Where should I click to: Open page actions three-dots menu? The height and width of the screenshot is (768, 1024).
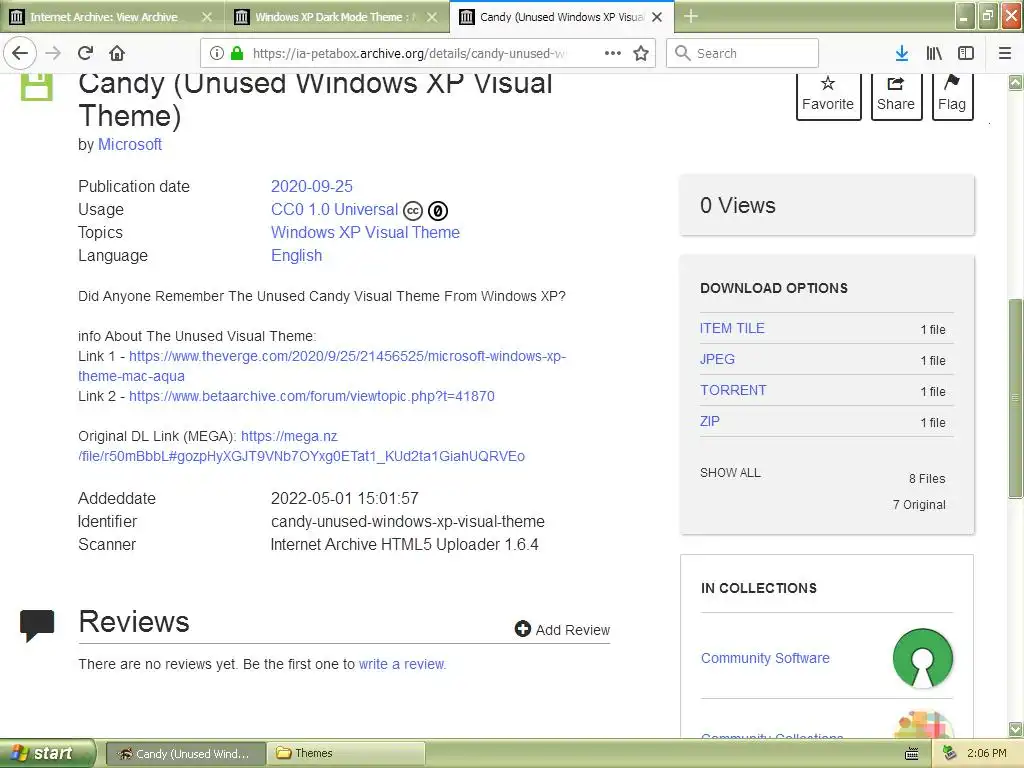click(x=613, y=54)
